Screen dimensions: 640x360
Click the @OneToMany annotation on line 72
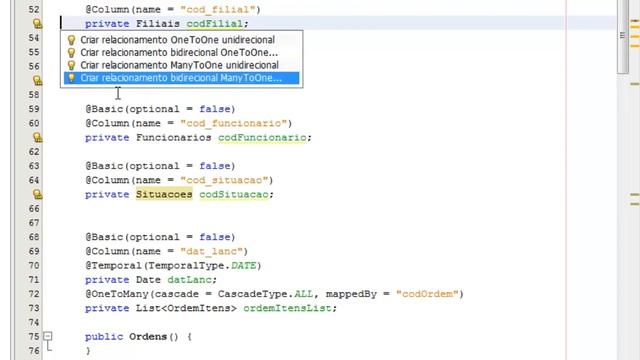point(117,294)
